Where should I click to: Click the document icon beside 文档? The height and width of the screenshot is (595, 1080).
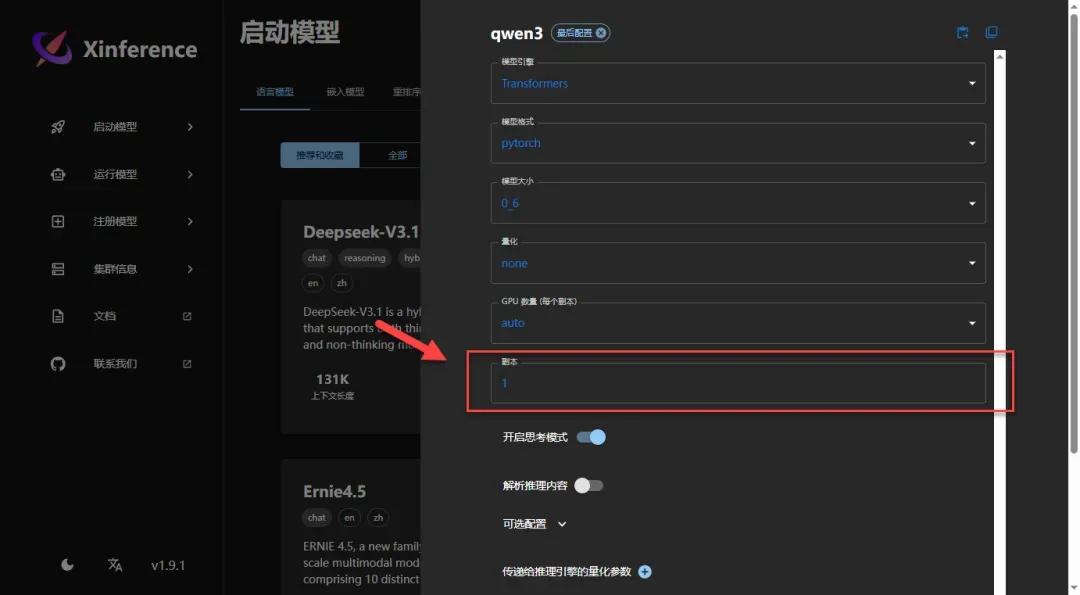point(58,316)
